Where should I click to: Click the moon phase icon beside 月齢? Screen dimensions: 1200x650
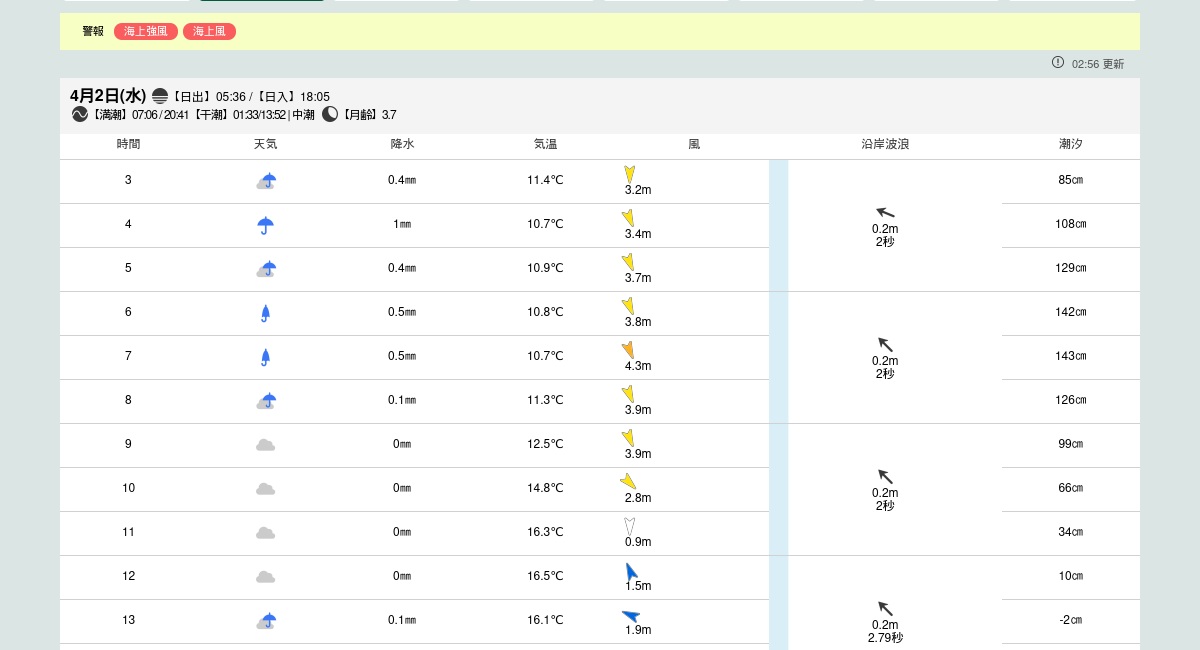pyautogui.click(x=330, y=114)
